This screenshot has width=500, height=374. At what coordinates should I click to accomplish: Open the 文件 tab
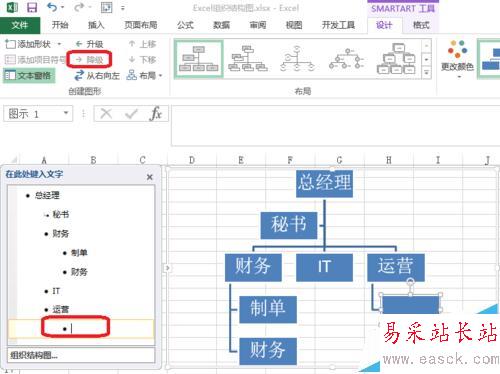click(20, 25)
